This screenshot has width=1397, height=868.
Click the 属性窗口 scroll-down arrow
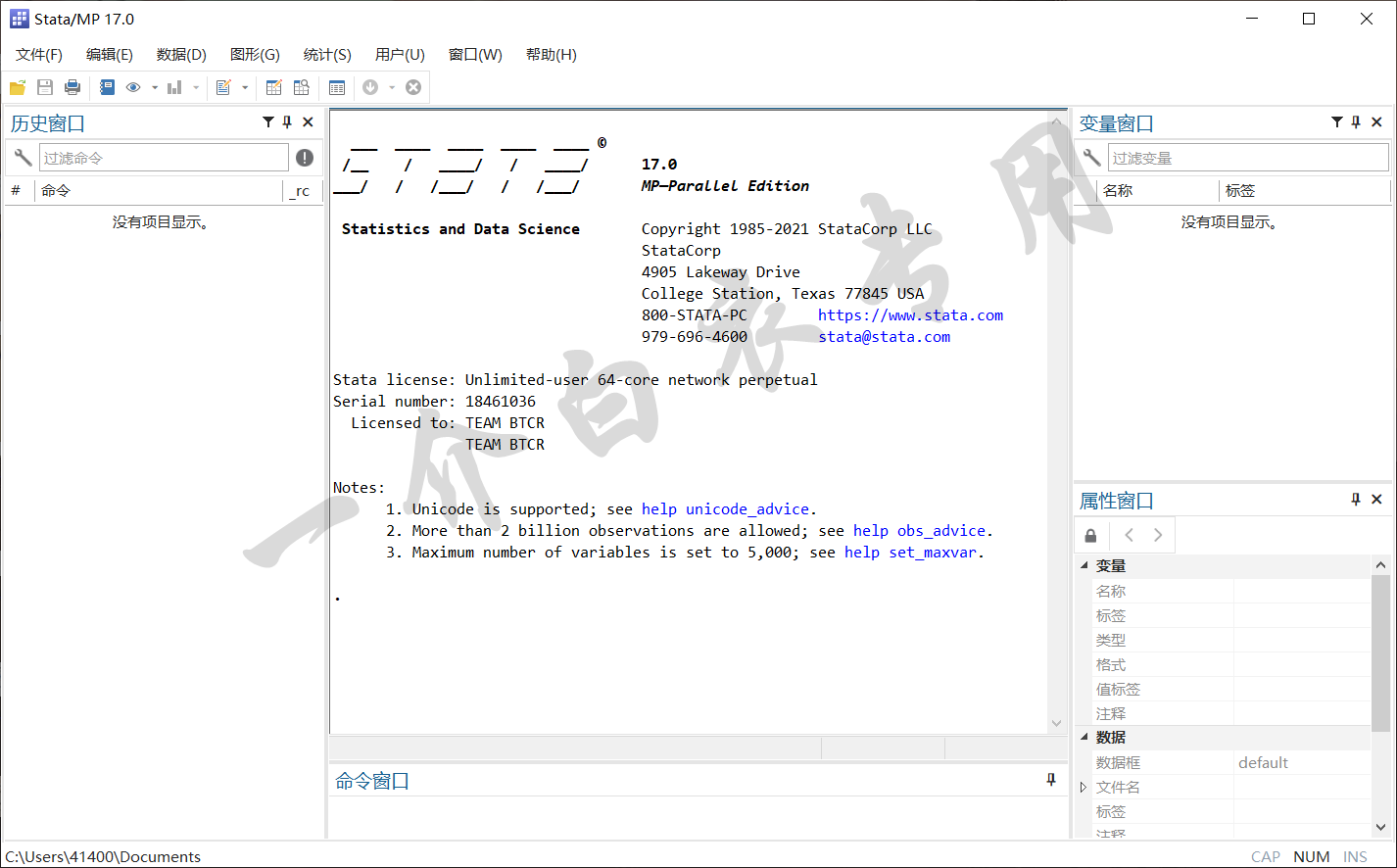pos(1380,827)
